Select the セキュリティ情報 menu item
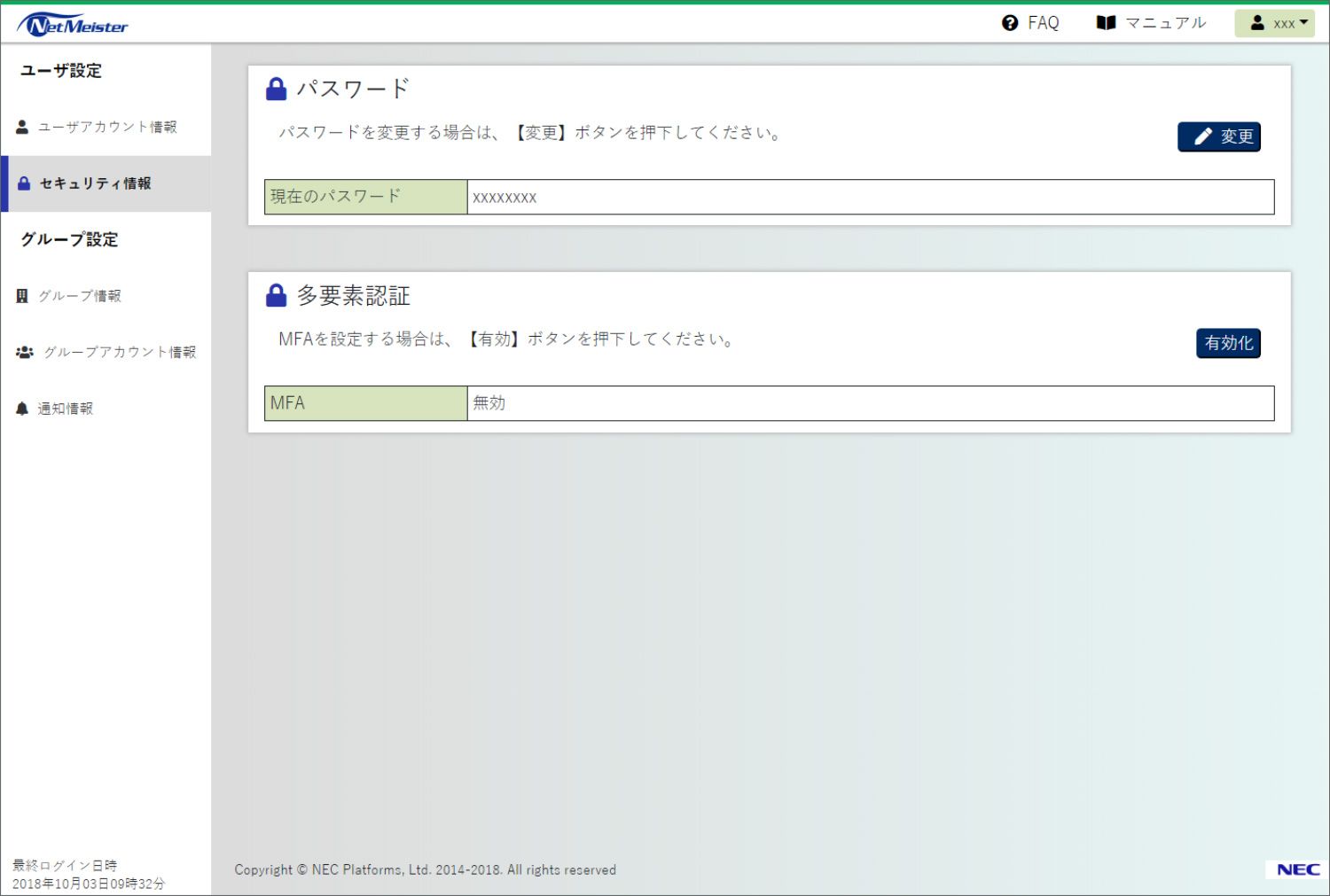Viewport: 1330px width, 896px height. click(x=96, y=183)
